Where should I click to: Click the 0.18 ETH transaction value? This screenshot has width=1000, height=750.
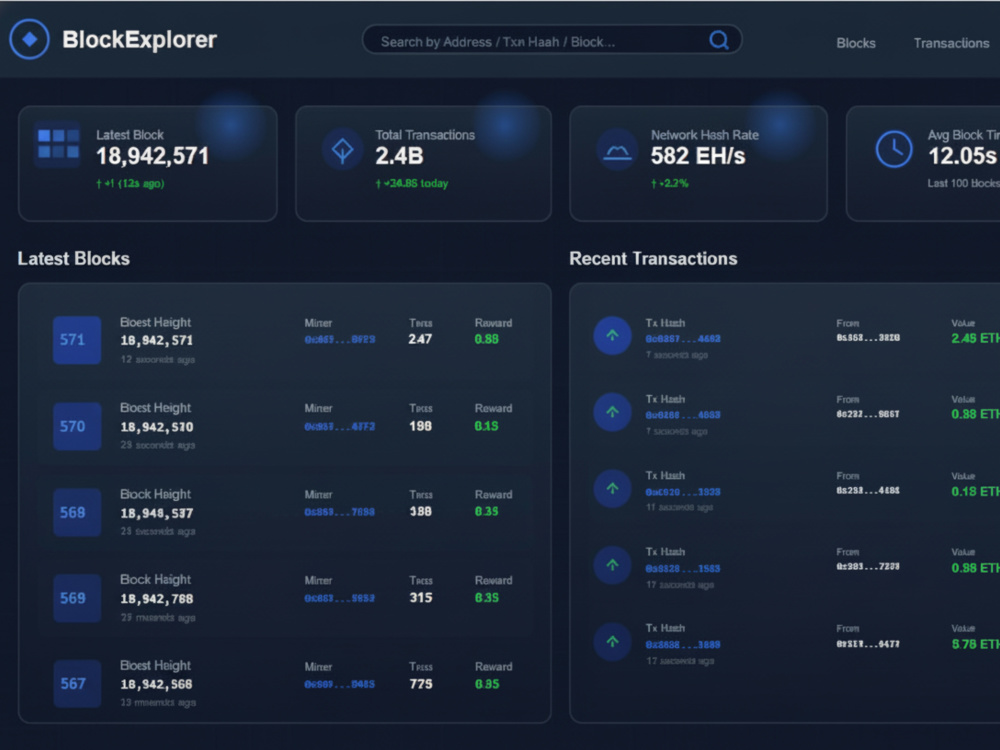click(975, 492)
